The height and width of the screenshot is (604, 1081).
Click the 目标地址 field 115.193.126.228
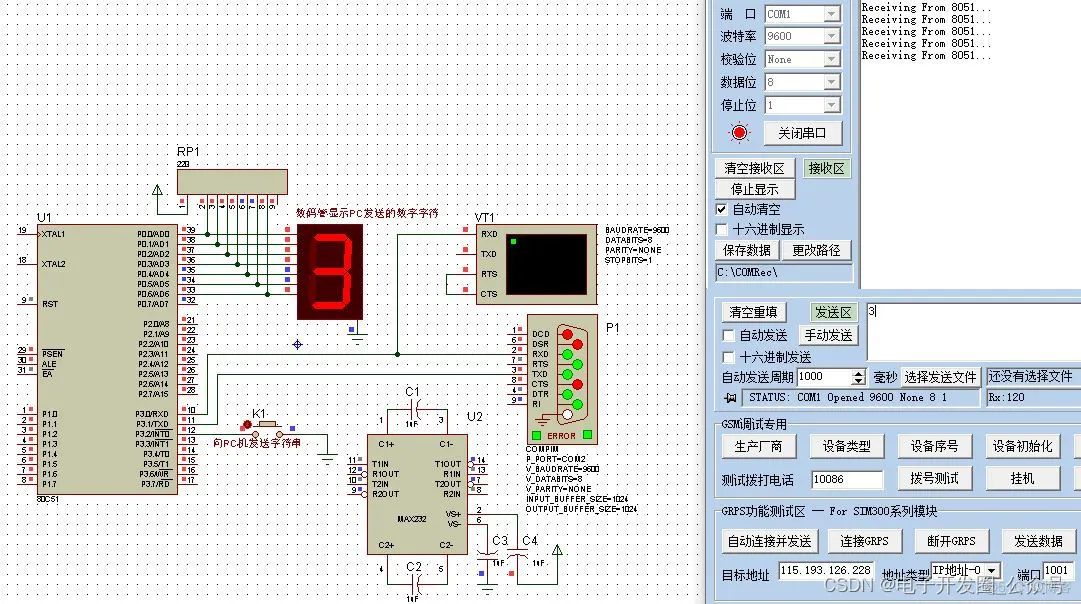click(x=826, y=570)
